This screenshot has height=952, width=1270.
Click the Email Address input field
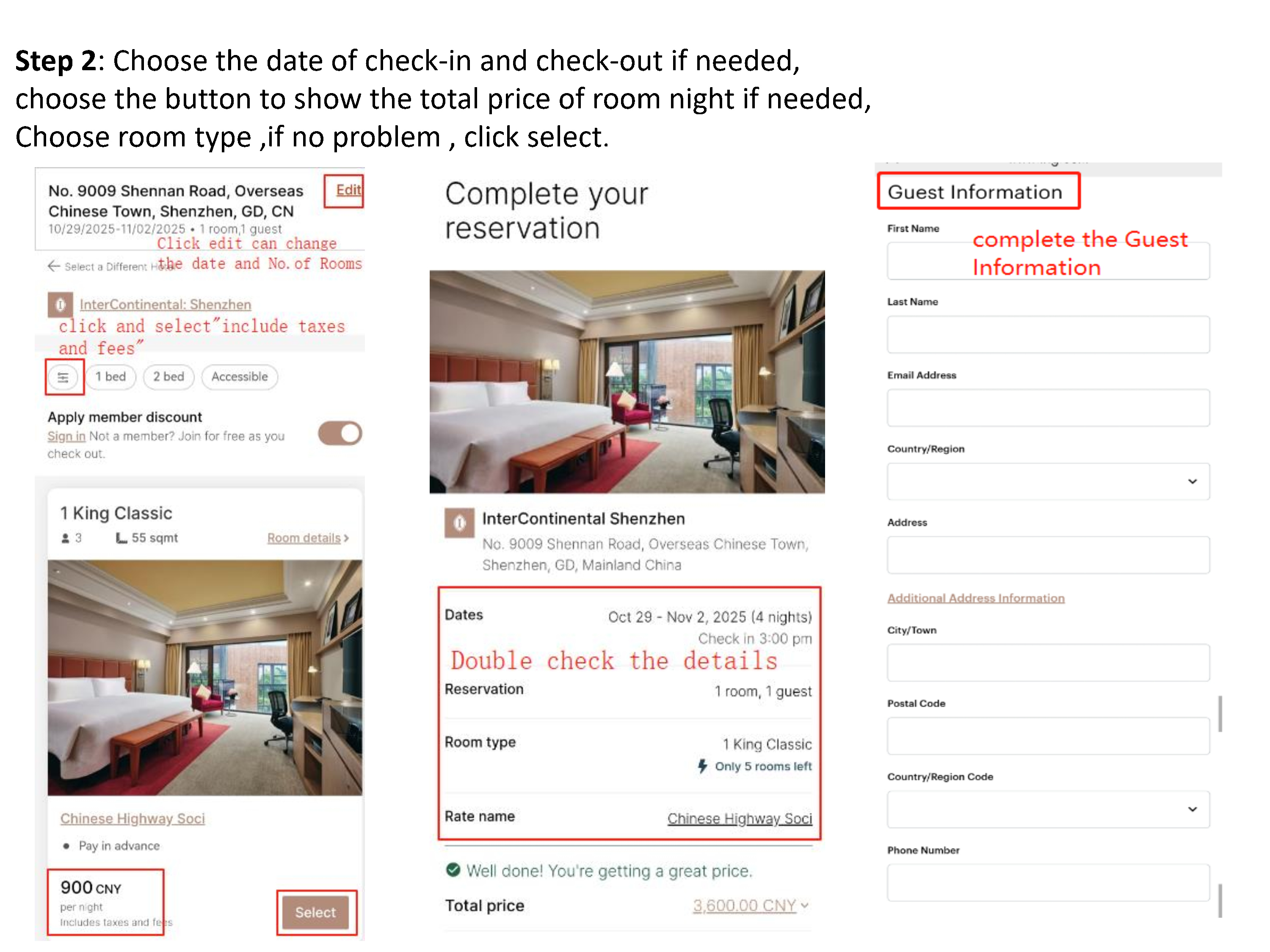1048,408
